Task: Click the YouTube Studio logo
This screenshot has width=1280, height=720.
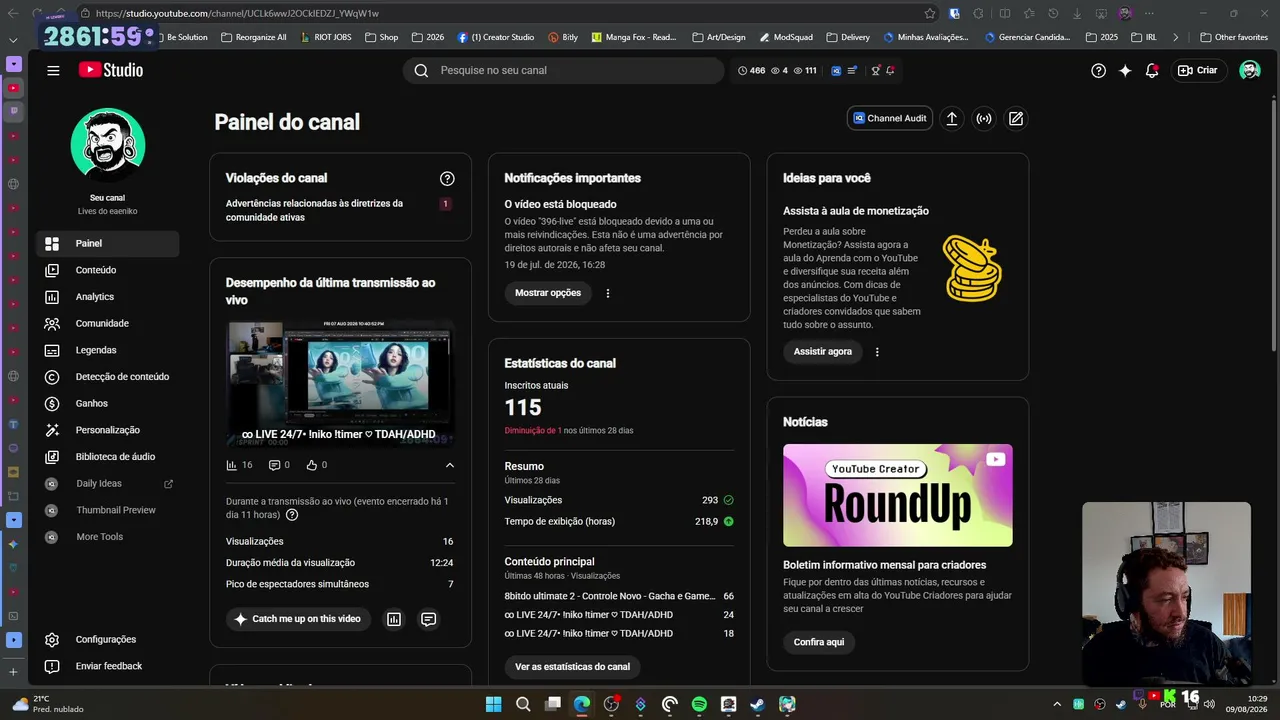Action: pyautogui.click(x=111, y=70)
